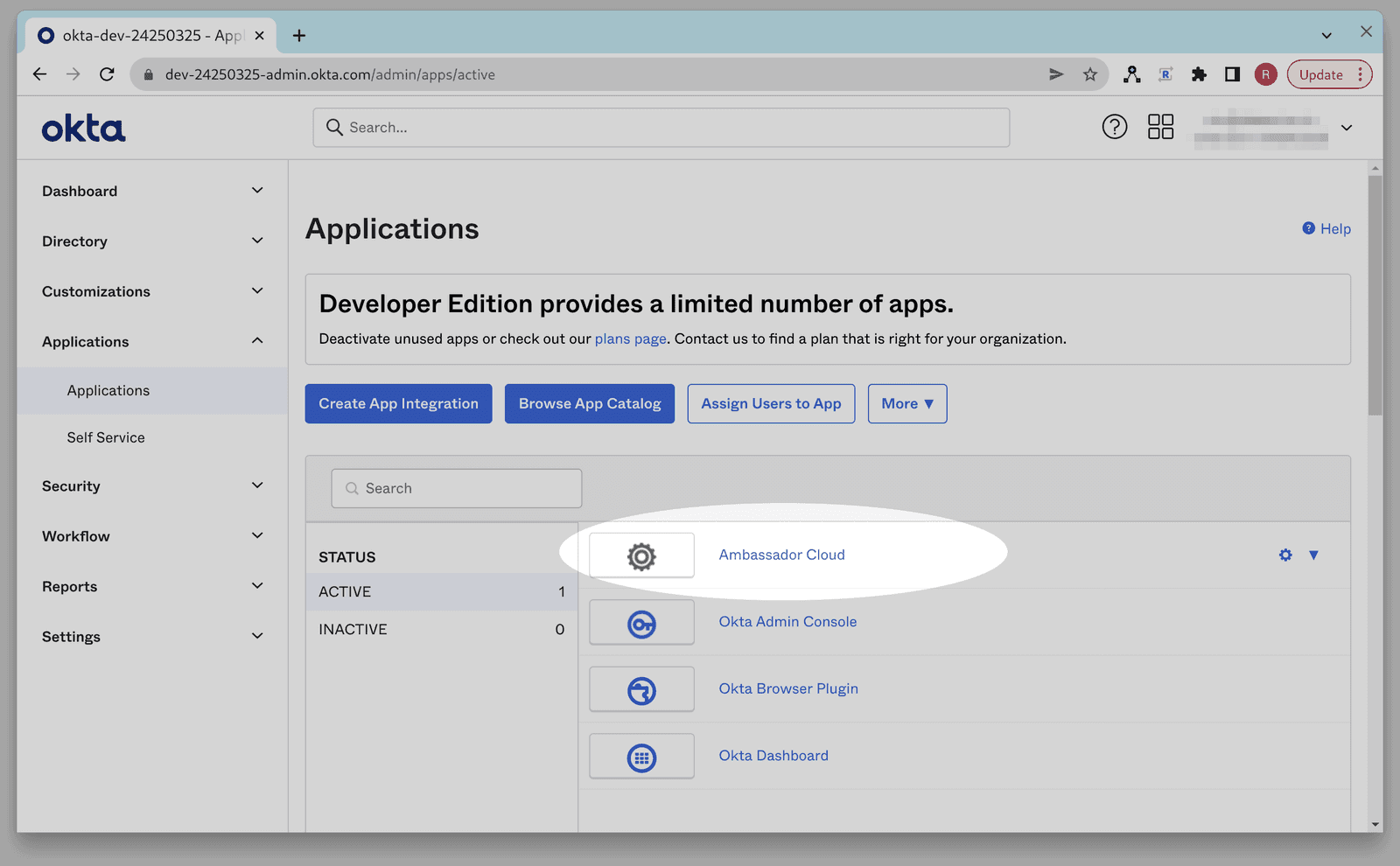Viewport: 1400px width, 866px height.
Task: Open the plans page link
Action: 631,339
